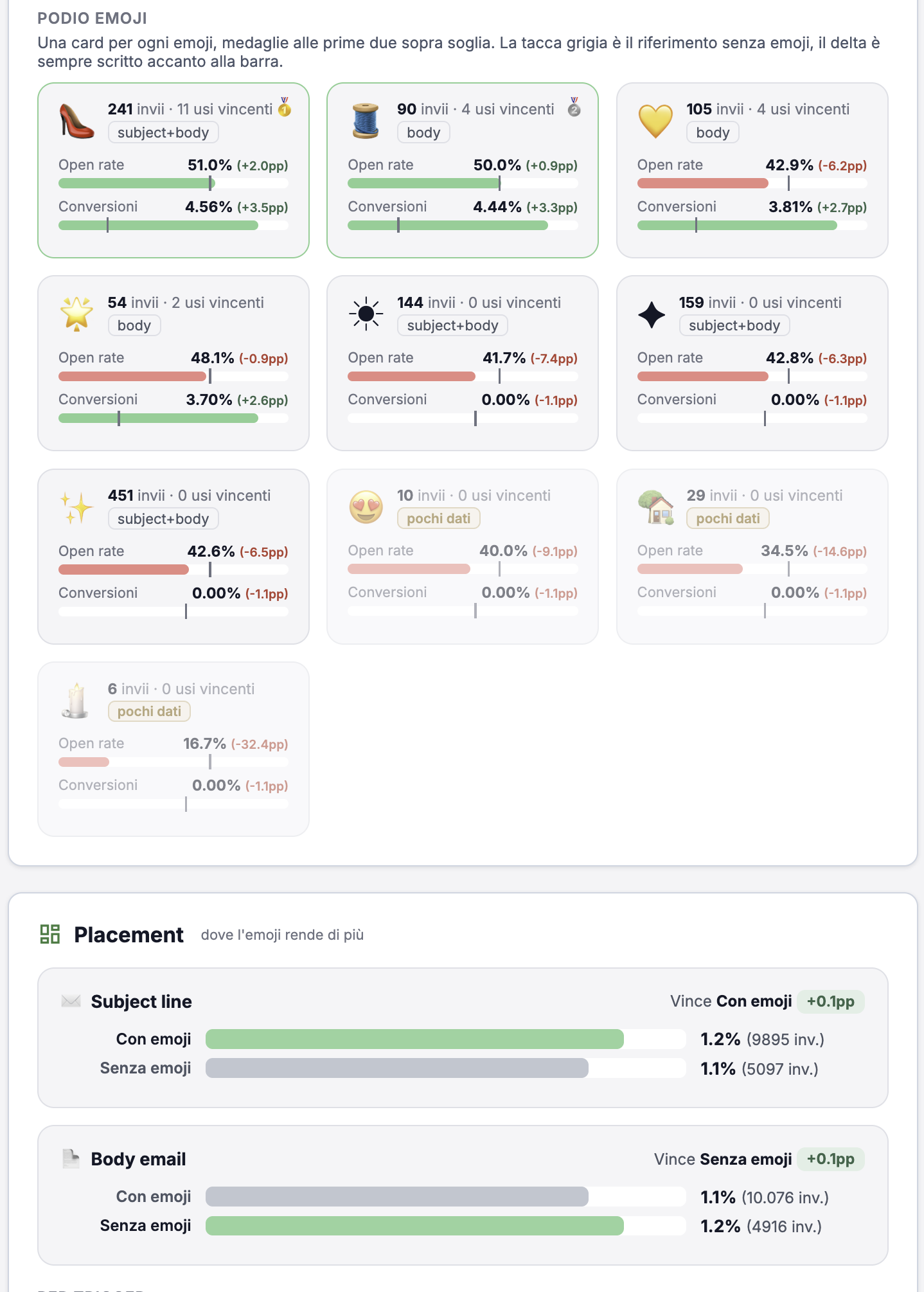Image resolution: width=924 pixels, height=1292 pixels.
Task: Click the document icon beside Body email
Action: tap(71, 1158)
